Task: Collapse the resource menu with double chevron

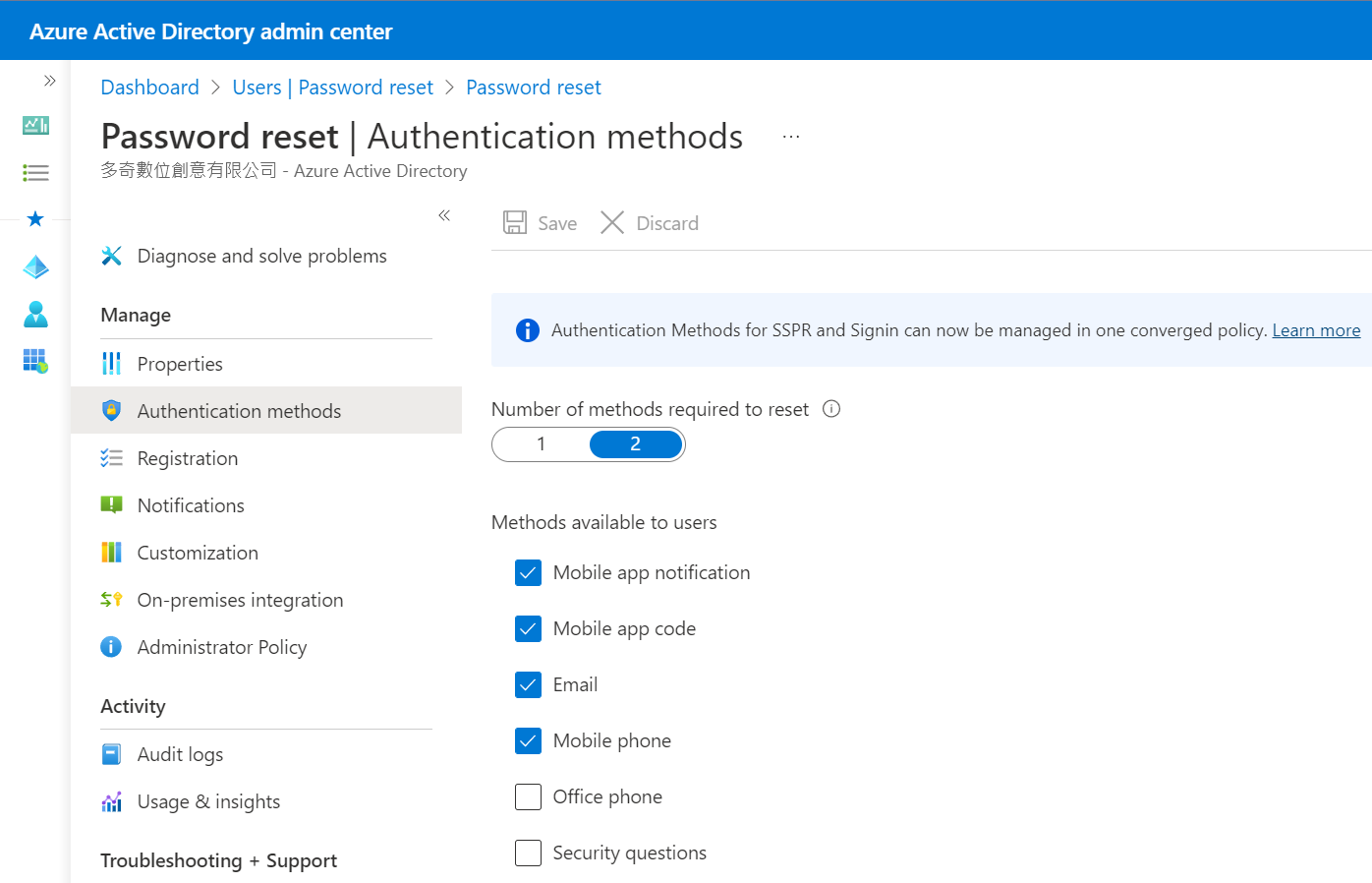Action: pyautogui.click(x=444, y=215)
